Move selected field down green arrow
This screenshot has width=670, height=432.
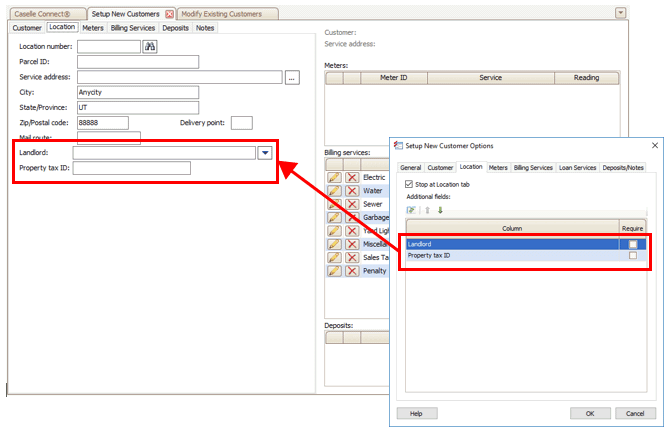(440, 210)
